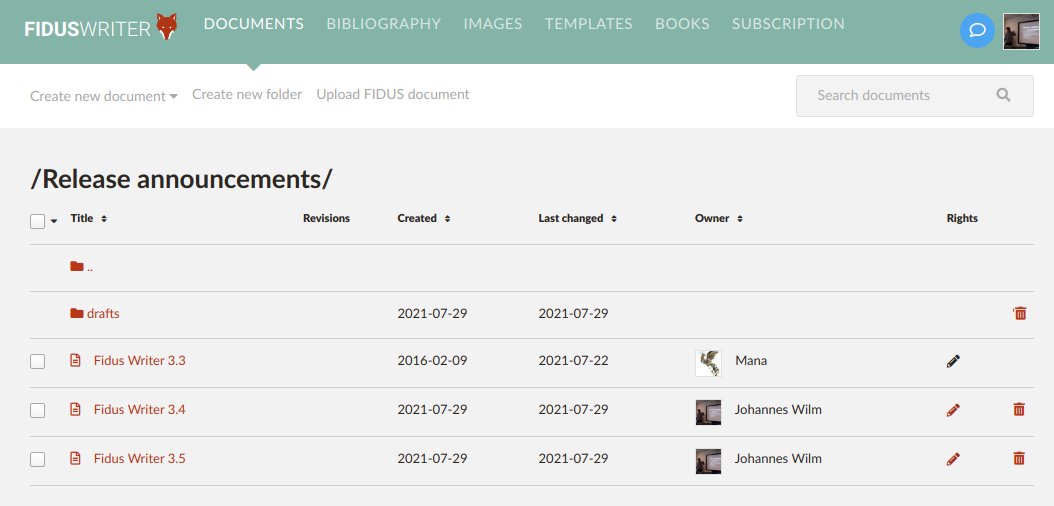Image resolution: width=1054 pixels, height=506 pixels.
Task: Open the Fidus Writer 3.3 document
Action: click(x=140, y=361)
